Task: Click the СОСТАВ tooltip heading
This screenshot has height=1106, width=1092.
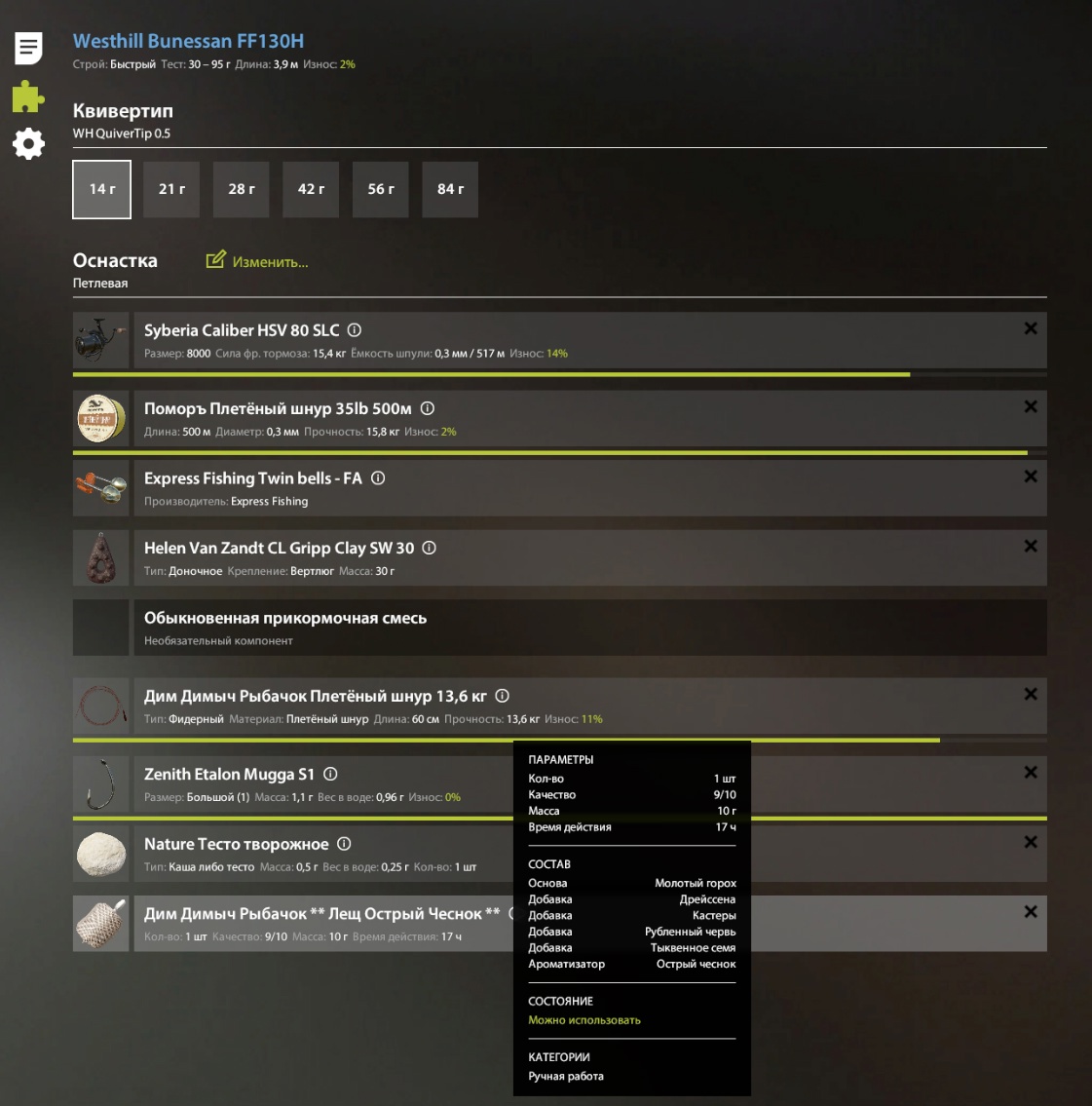Action: [549, 864]
